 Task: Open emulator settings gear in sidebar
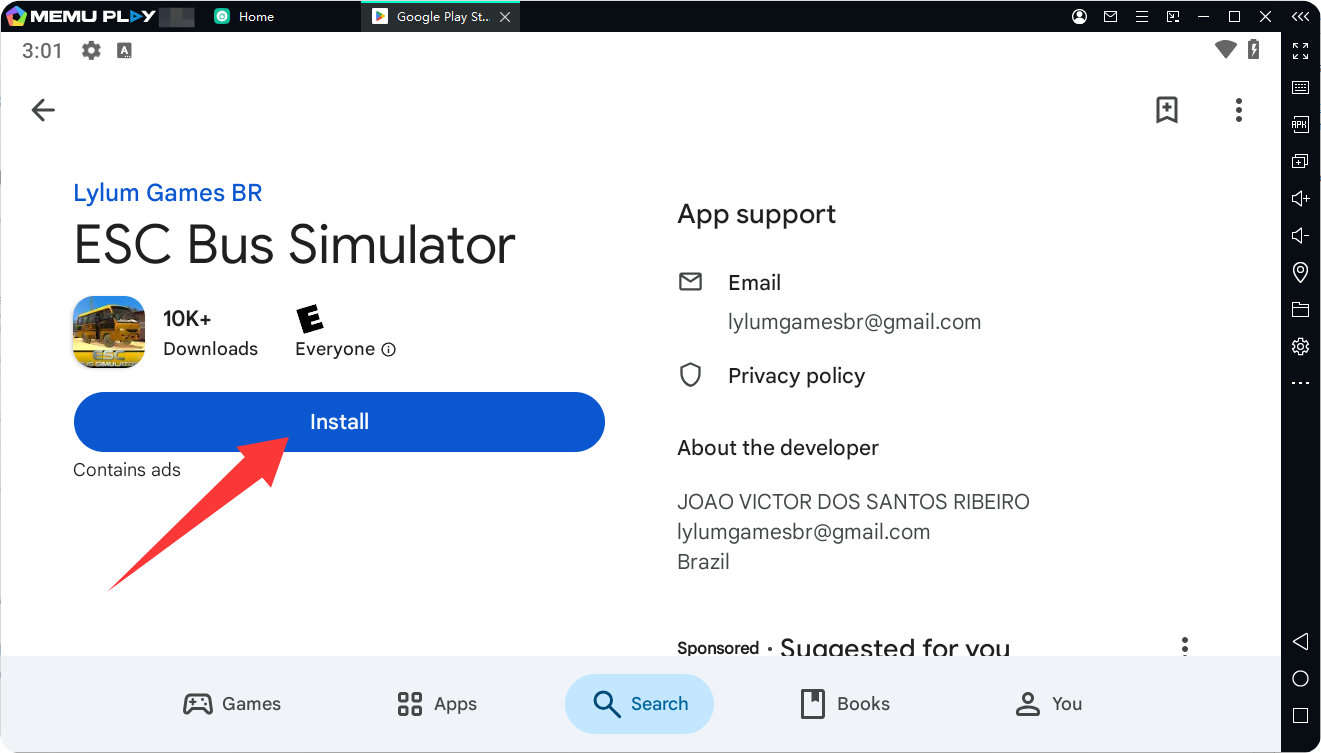tap(1300, 346)
